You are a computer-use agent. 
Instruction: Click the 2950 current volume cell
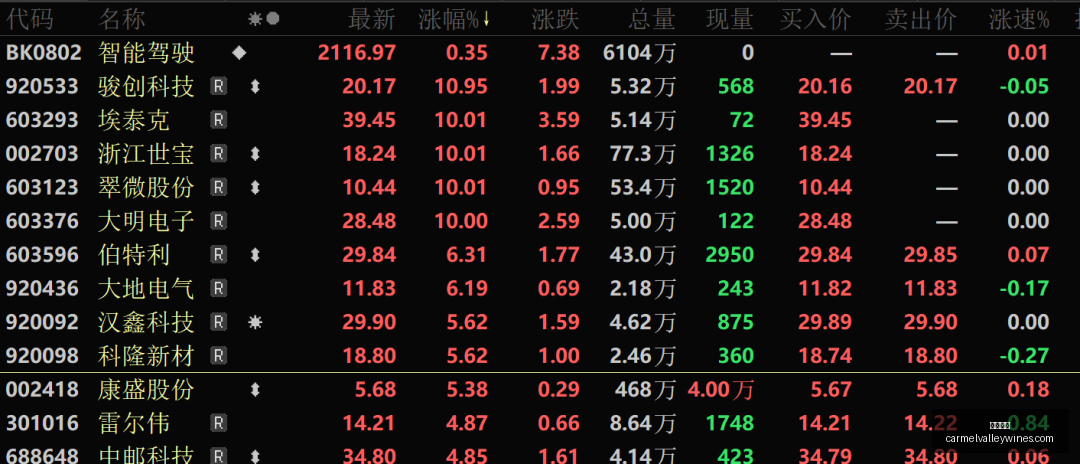(x=730, y=255)
